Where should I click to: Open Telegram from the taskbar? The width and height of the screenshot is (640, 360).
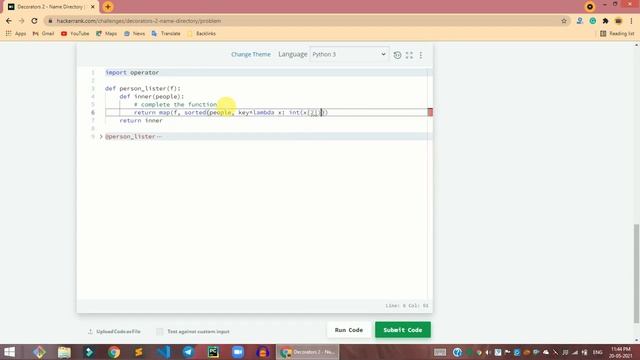click(x=188, y=352)
